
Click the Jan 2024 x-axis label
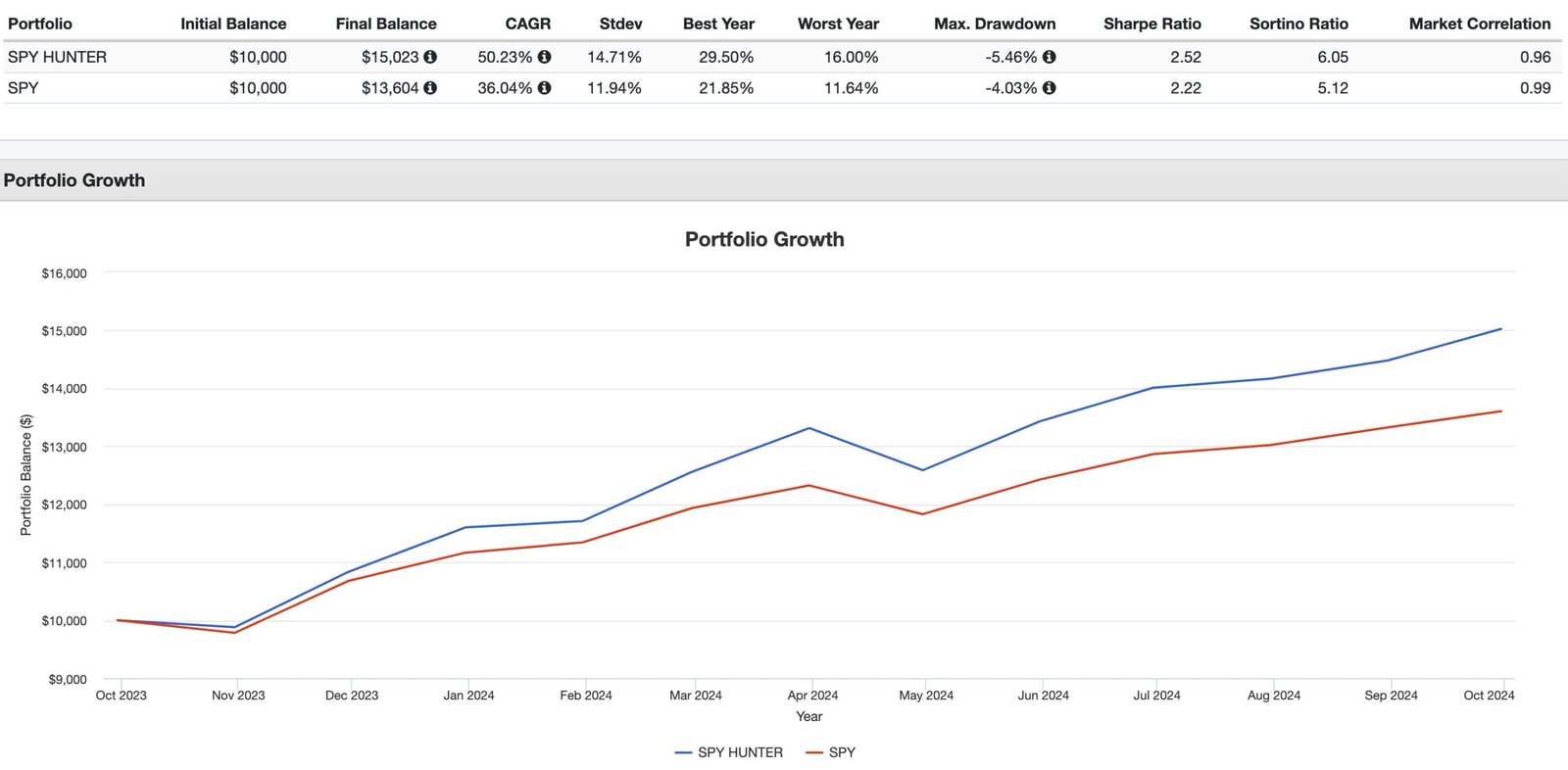click(x=468, y=696)
